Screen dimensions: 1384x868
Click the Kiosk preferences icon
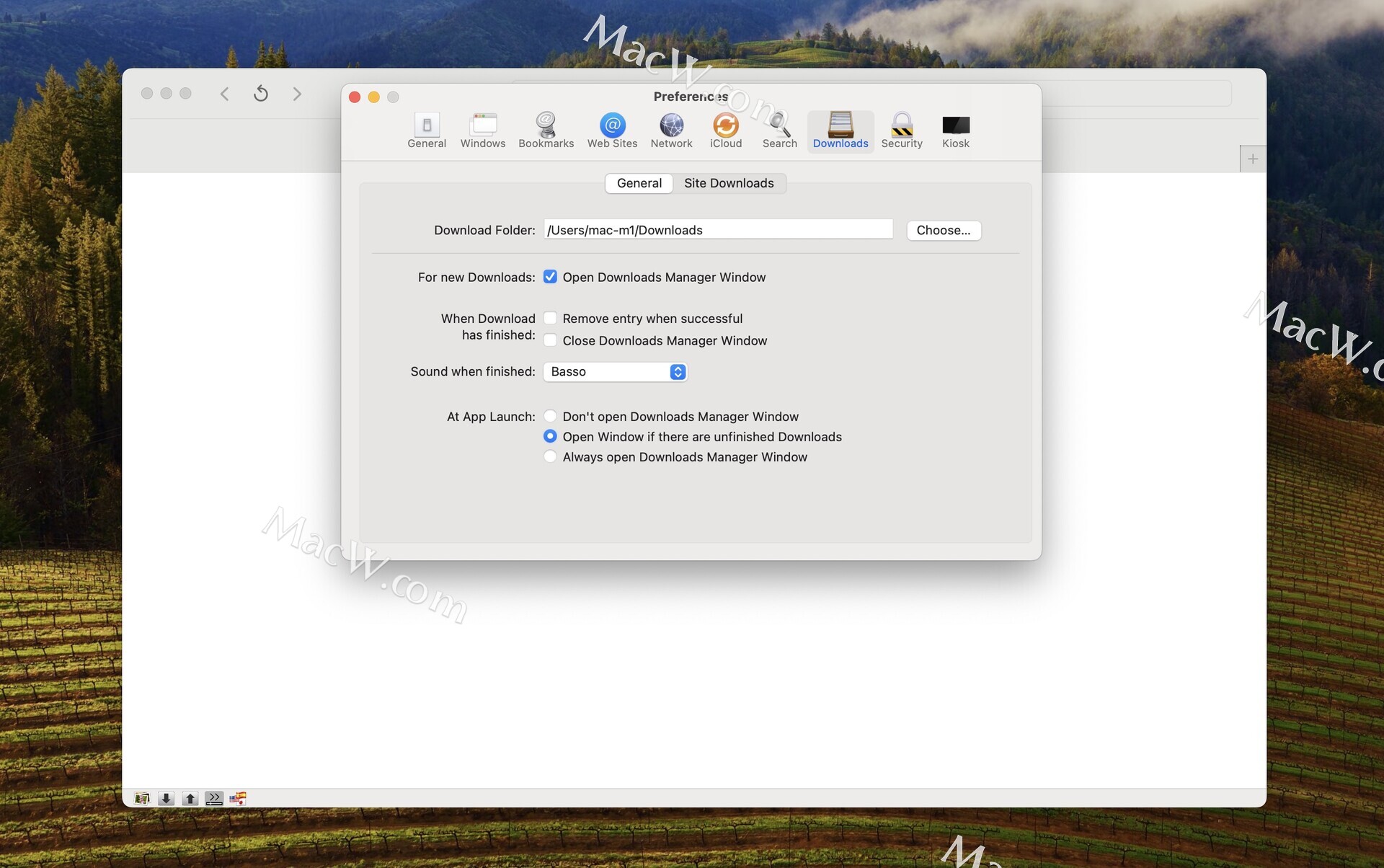point(955,130)
